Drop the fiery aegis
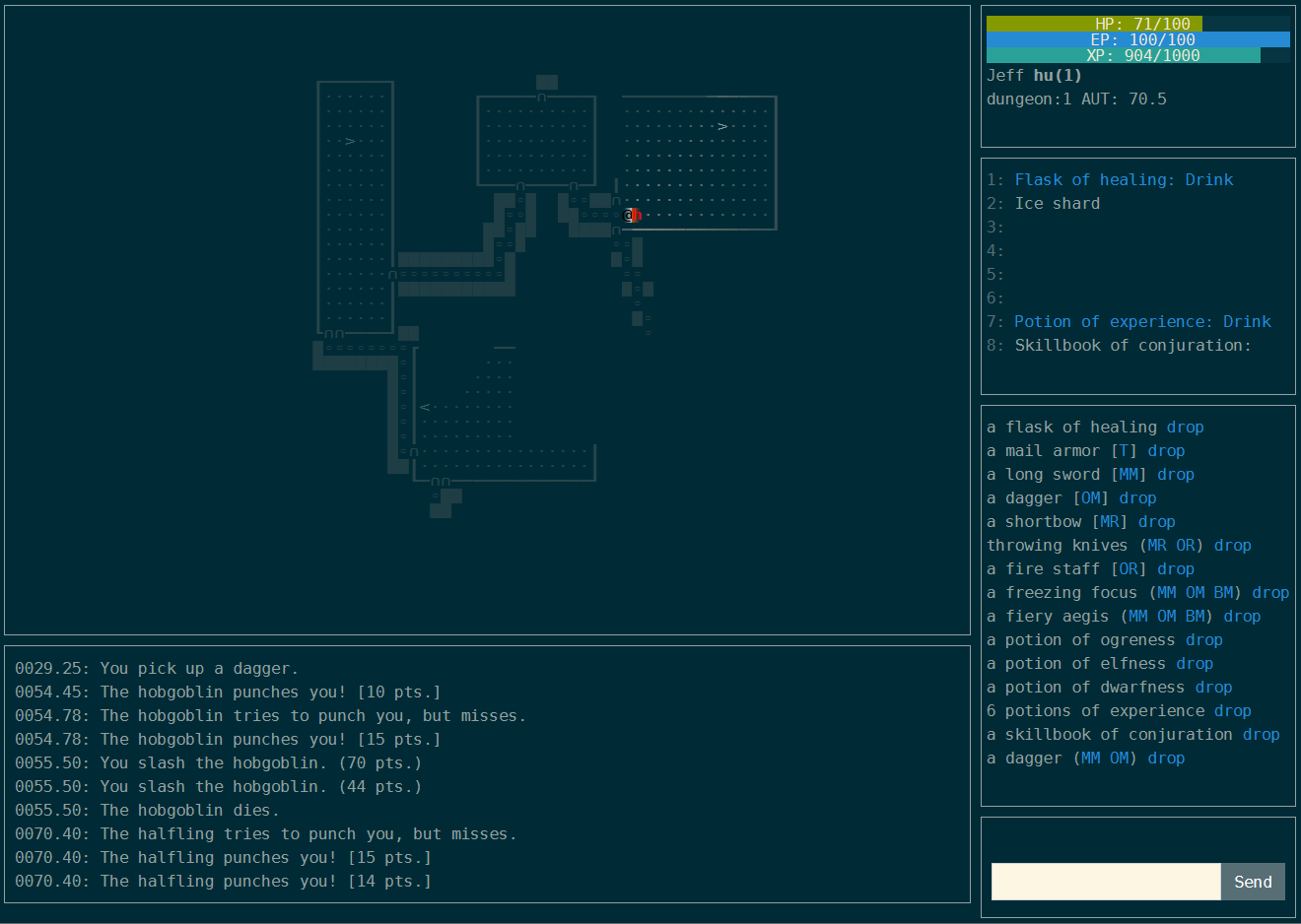The height and width of the screenshot is (924, 1301). (1242, 616)
